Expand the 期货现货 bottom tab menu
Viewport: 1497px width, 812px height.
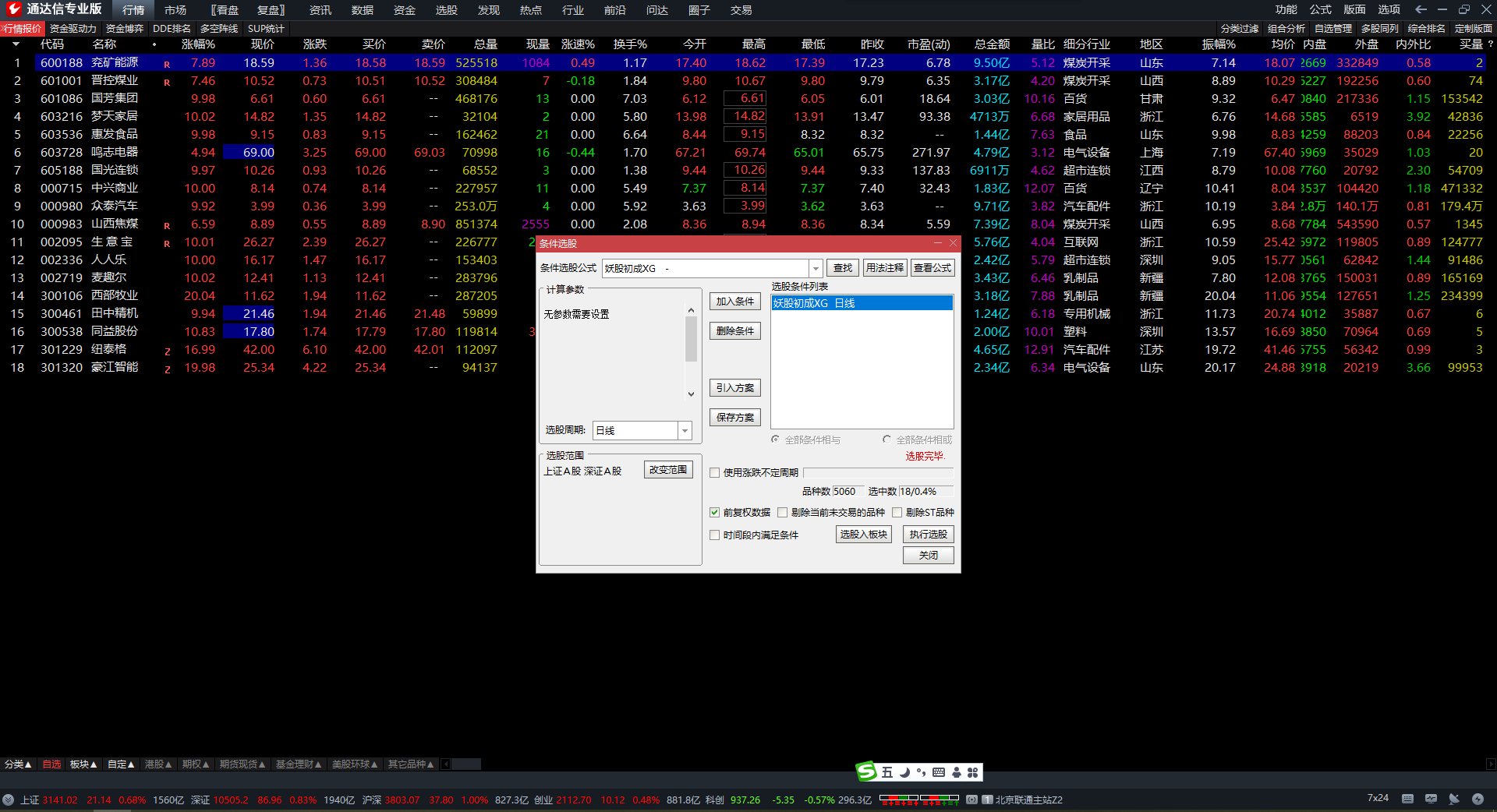click(x=242, y=764)
